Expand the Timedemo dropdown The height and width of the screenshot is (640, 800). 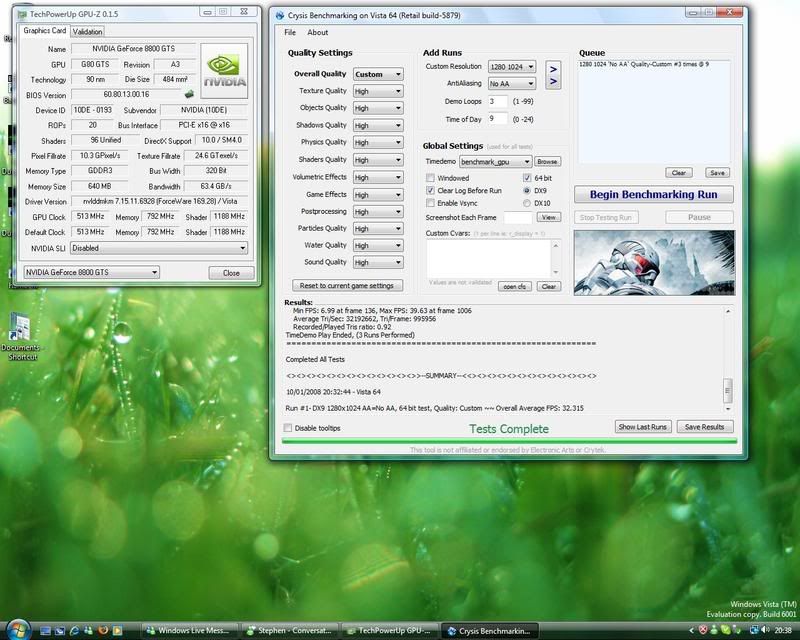tap(495, 162)
